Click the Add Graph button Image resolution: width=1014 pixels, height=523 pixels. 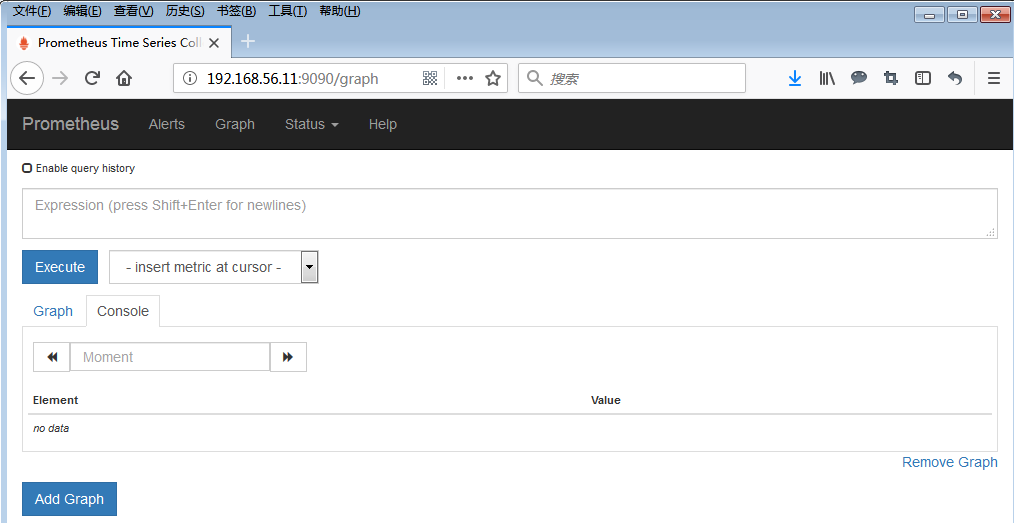pyautogui.click(x=69, y=499)
